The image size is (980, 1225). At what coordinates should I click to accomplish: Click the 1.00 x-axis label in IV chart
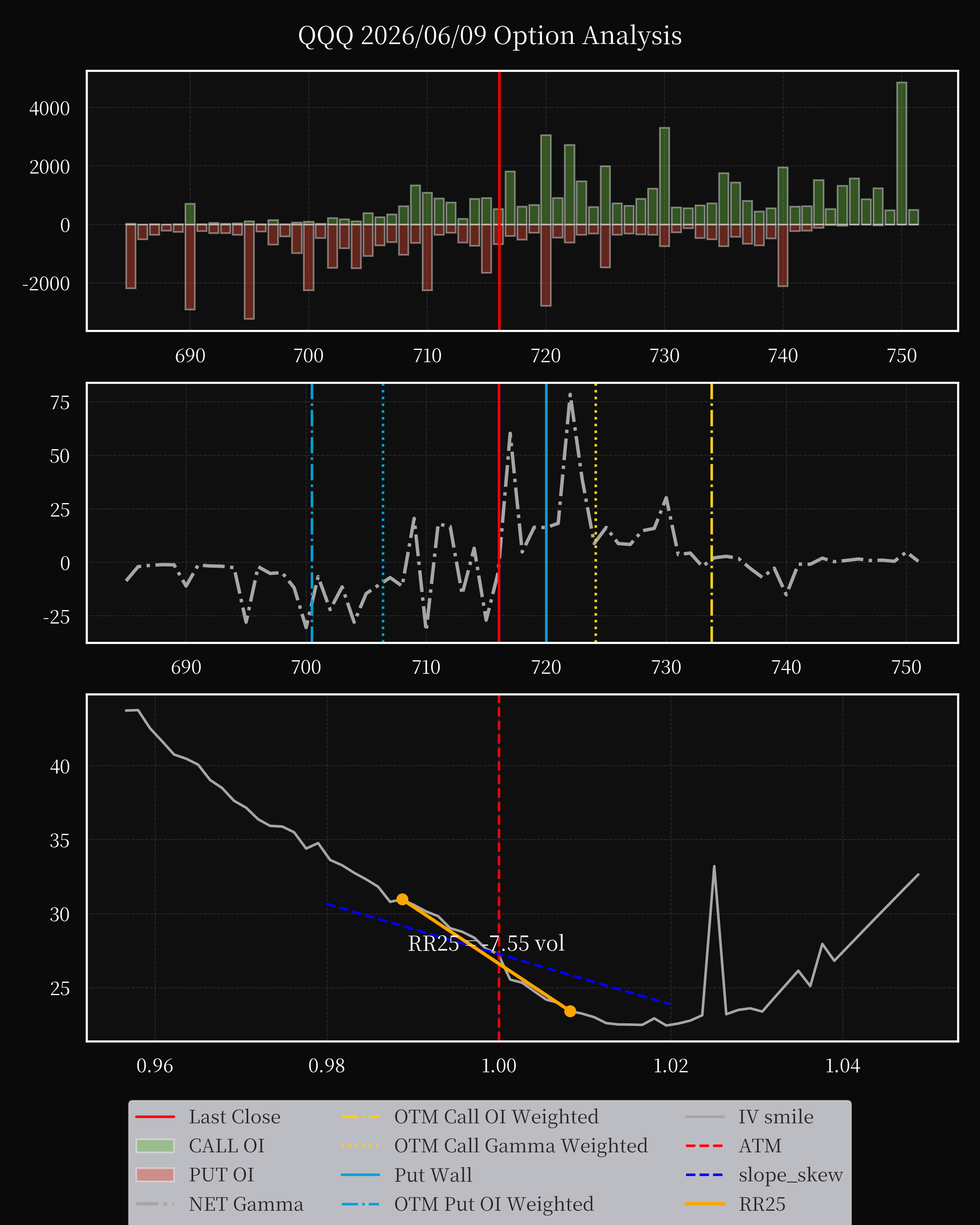499,1065
